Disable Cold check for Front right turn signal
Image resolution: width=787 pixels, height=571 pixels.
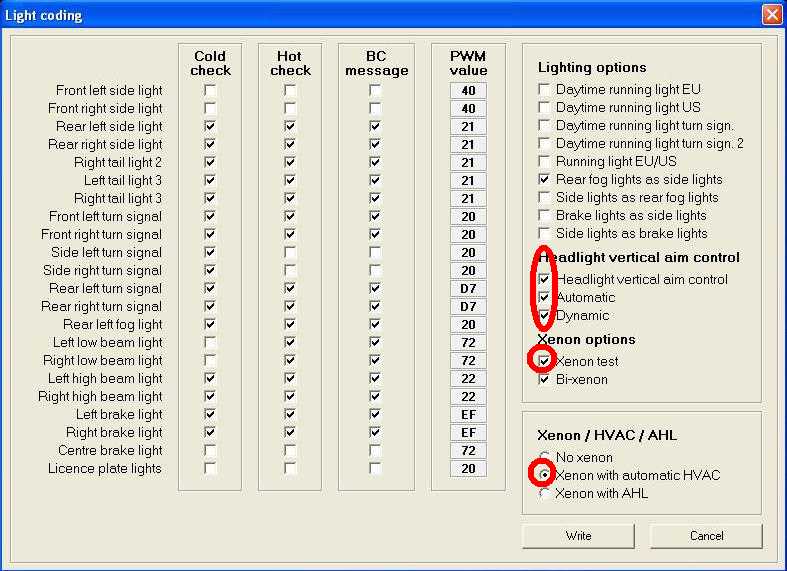[x=210, y=234]
